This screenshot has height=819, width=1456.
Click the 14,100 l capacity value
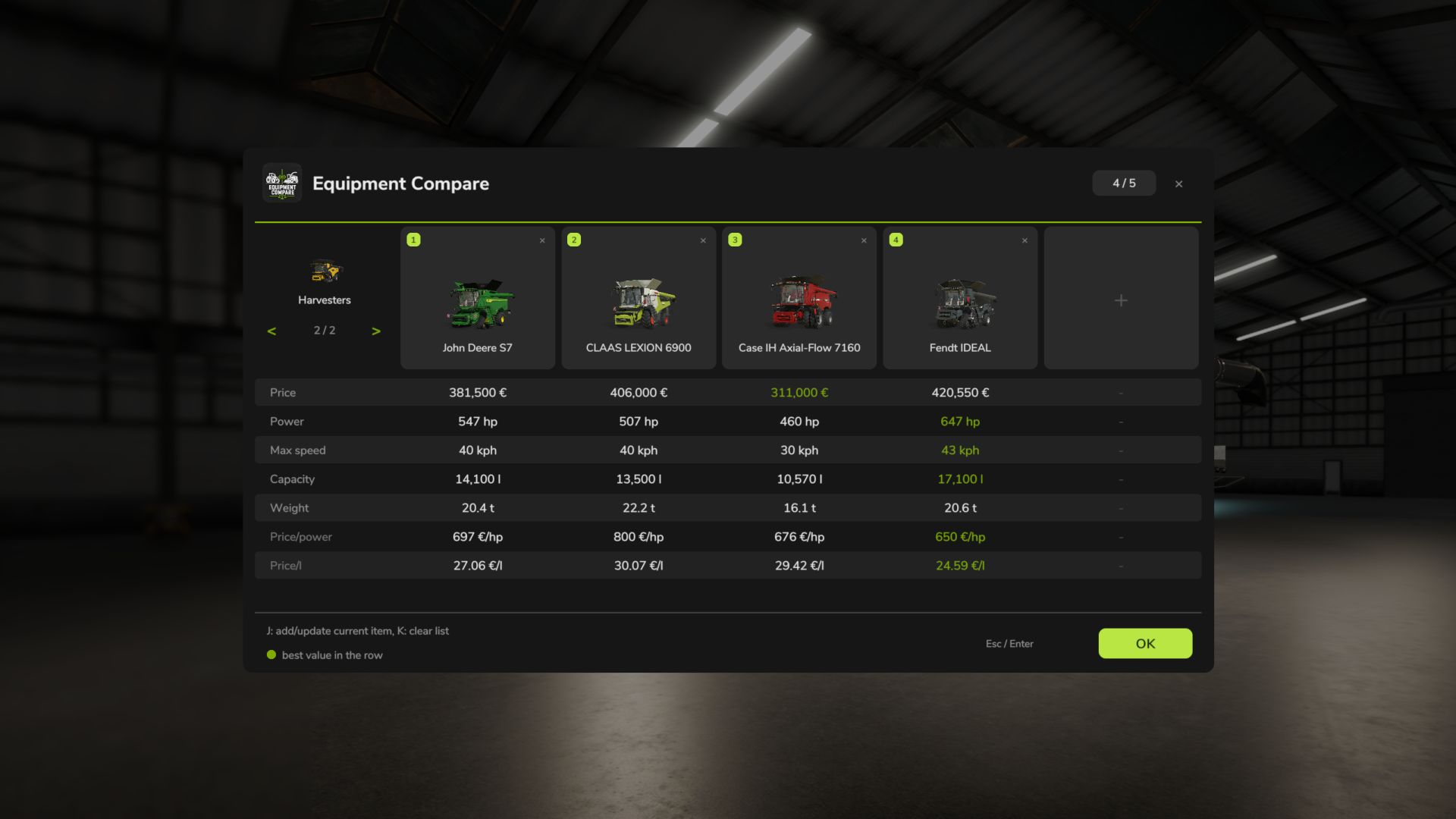click(x=478, y=479)
